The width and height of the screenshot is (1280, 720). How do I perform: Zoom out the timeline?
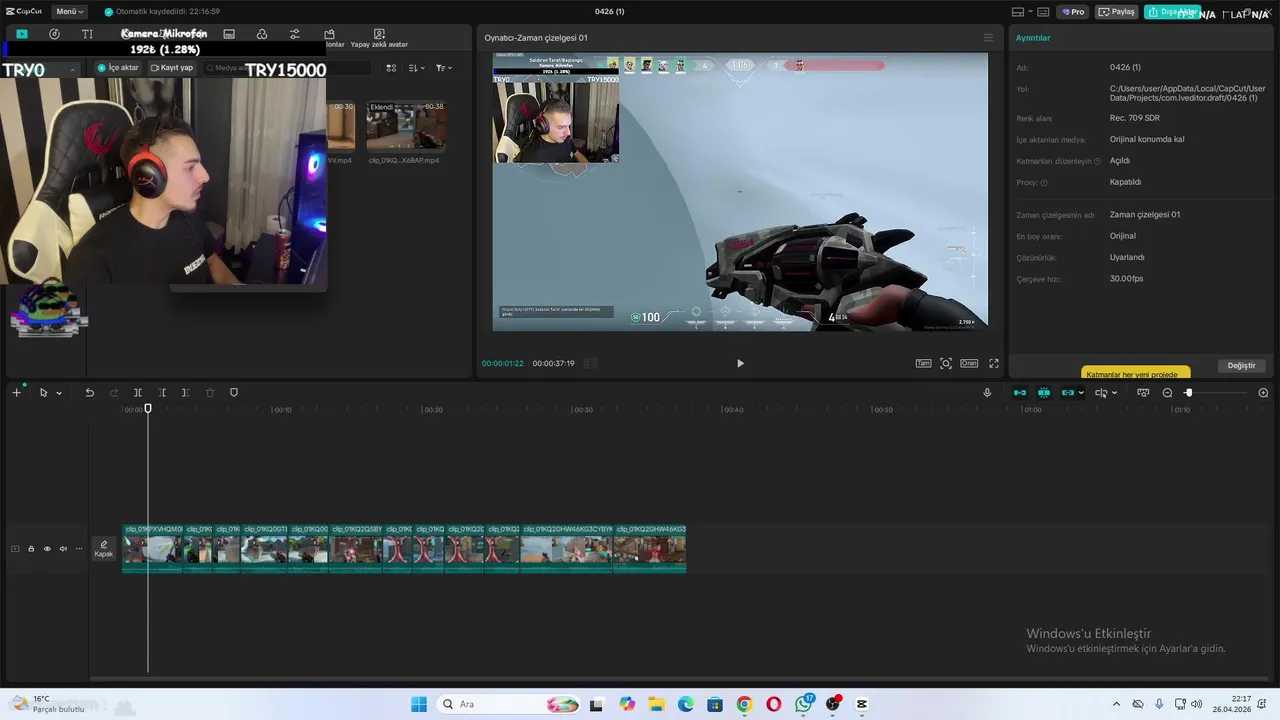pyautogui.click(x=1167, y=393)
